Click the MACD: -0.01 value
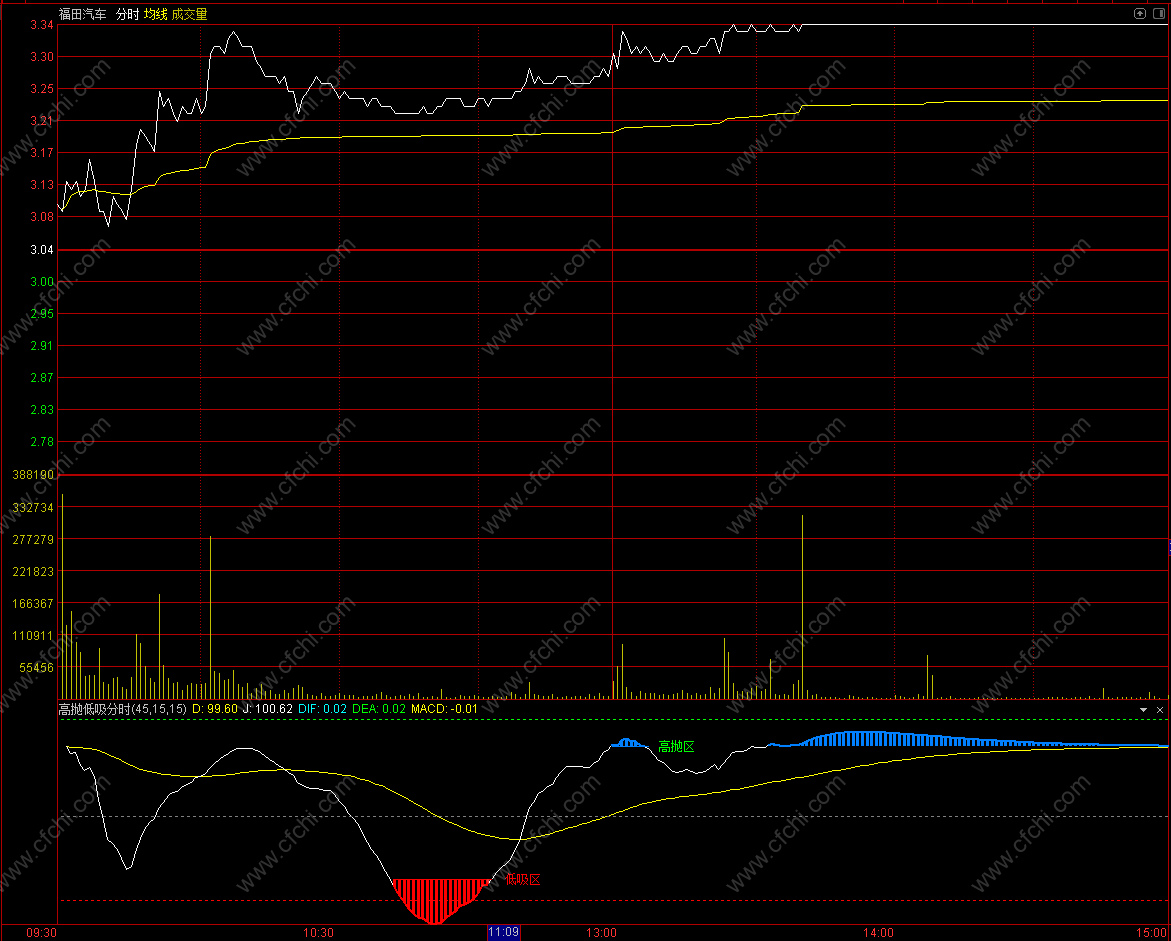Image resolution: width=1171 pixels, height=941 pixels. tap(444, 709)
